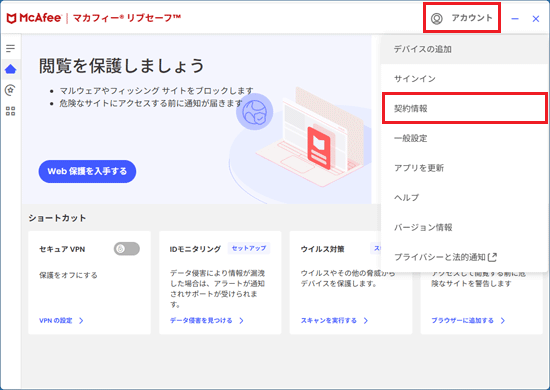Minimize the McAfee window
550x390 pixels.
click(x=515, y=19)
